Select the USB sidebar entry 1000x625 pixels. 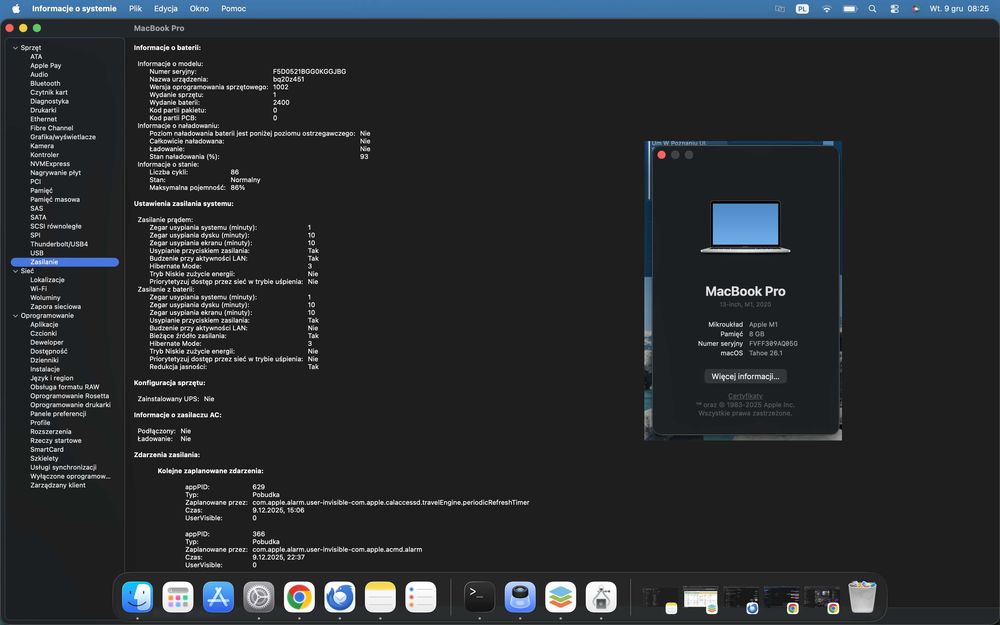pyautogui.click(x=37, y=253)
